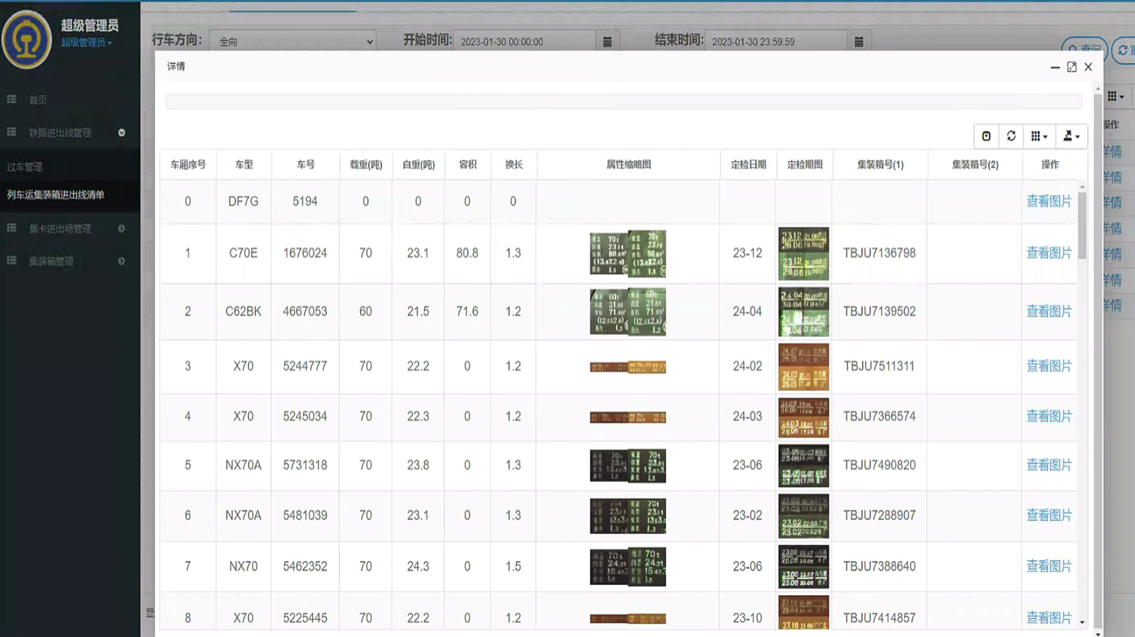Refresh the detail table data
The image size is (1135, 637).
(1011, 136)
